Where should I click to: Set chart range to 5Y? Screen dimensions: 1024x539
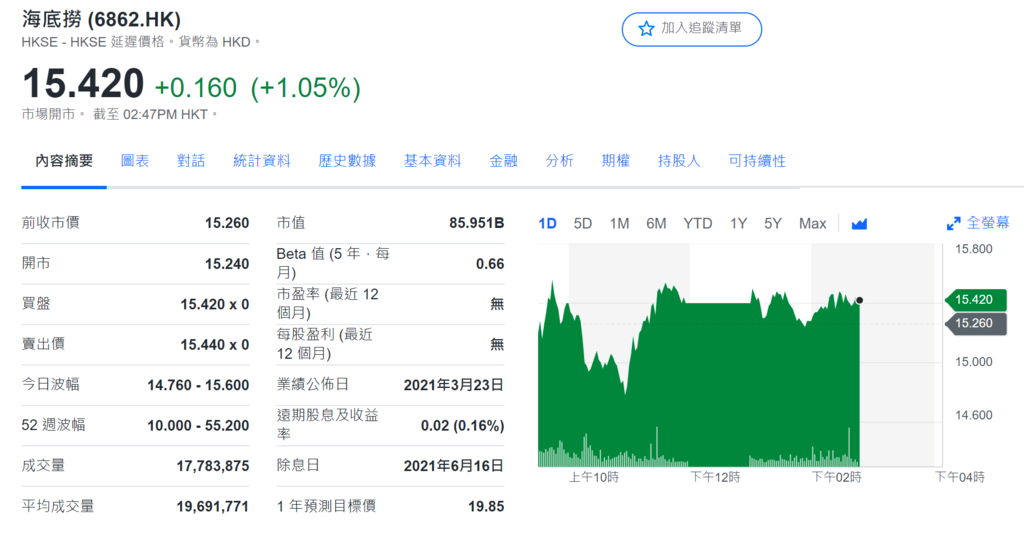[x=773, y=224]
